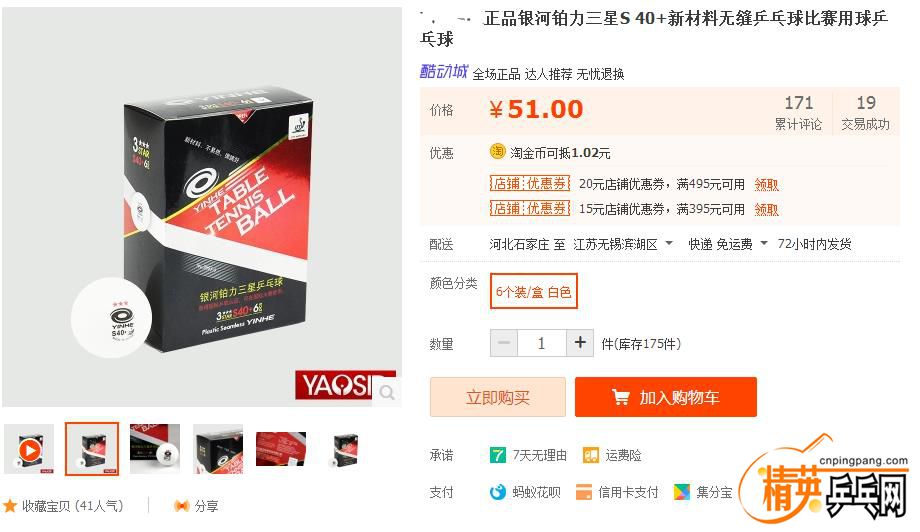Click the star icon to favorite item
The width and height of the screenshot is (920, 532).
point(10,506)
